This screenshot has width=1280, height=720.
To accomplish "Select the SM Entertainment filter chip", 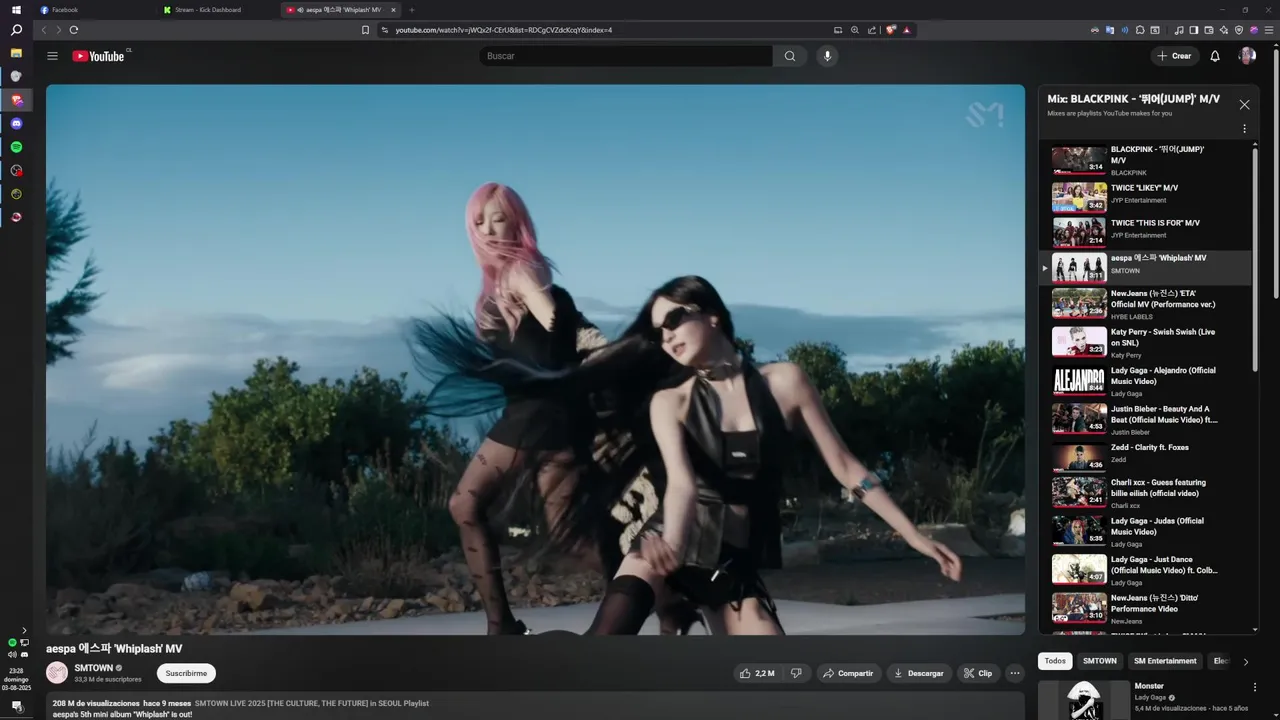I will click(x=1165, y=661).
